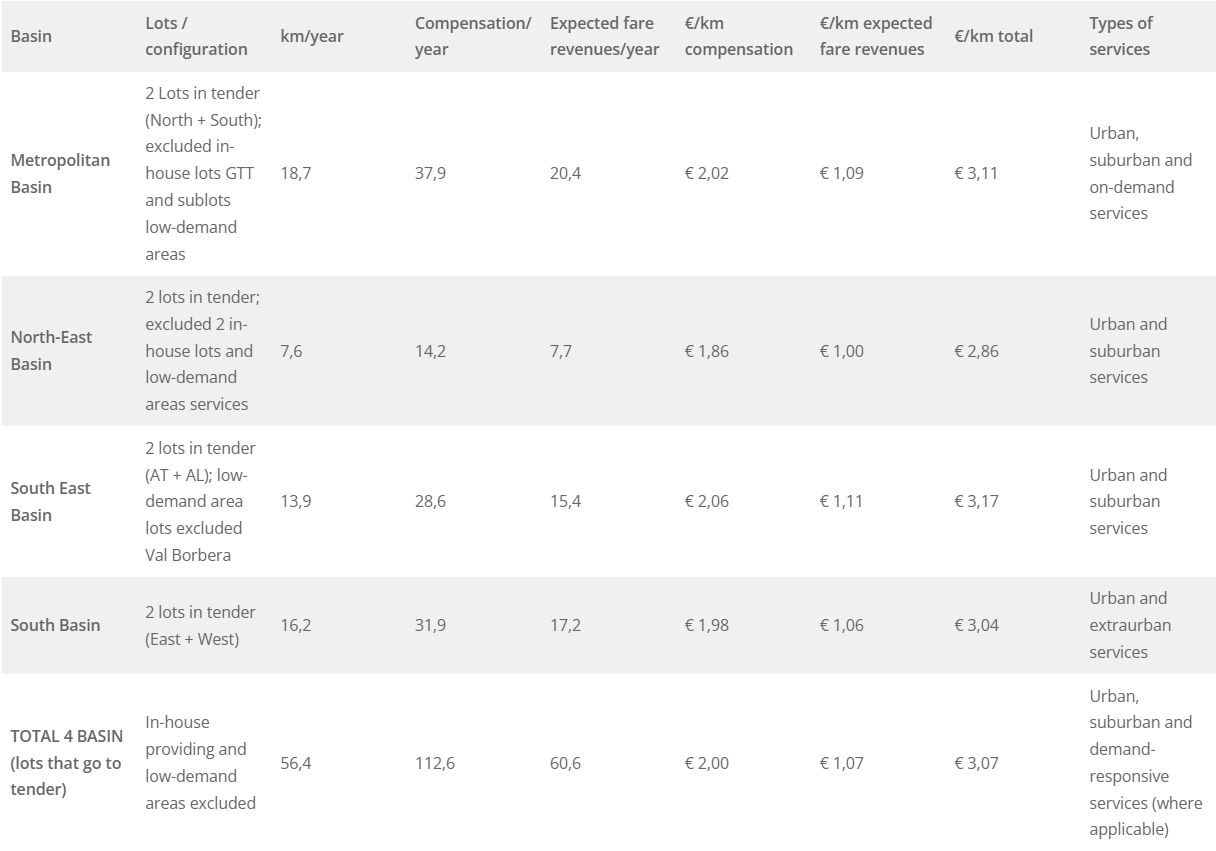
Task: Click the South East Basin row label
Action: coord(50,502)
